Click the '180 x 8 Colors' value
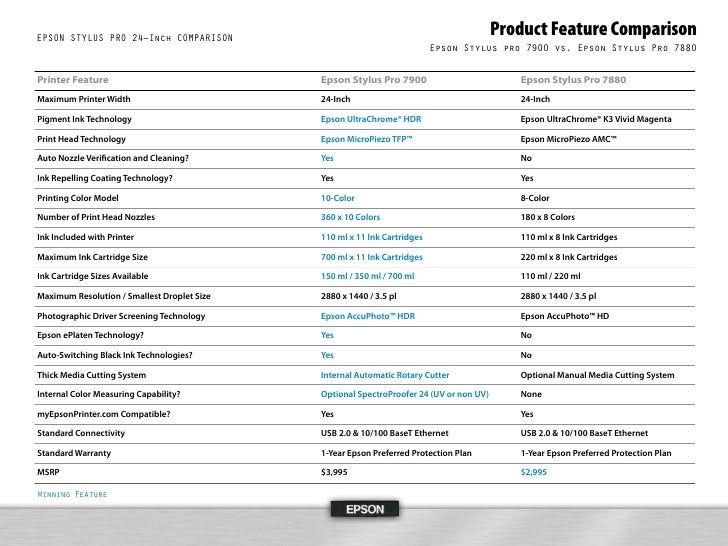 coord(548,217)
